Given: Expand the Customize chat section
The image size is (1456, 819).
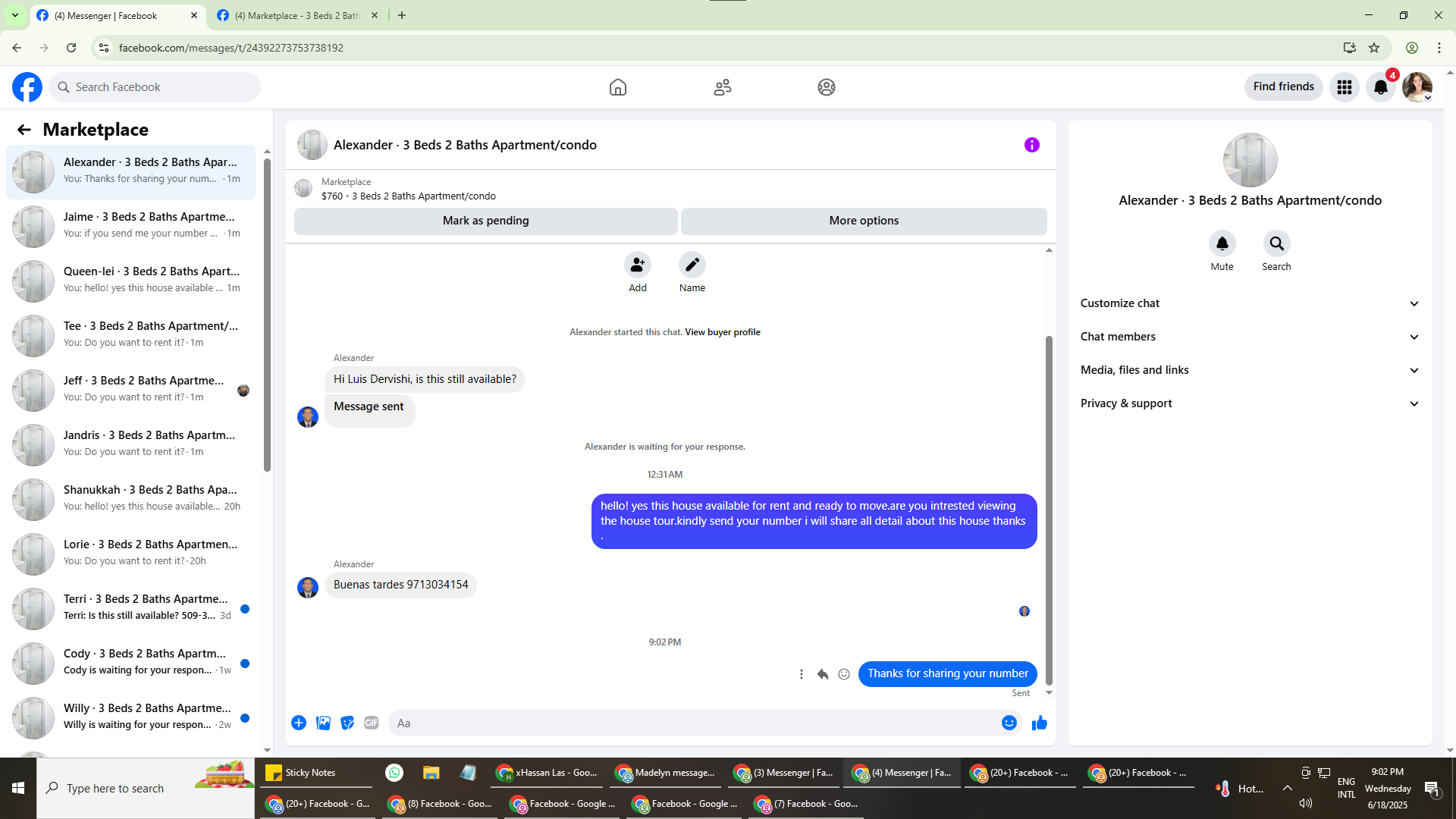Looking at the screenshot, I should tap(1250, 303).
